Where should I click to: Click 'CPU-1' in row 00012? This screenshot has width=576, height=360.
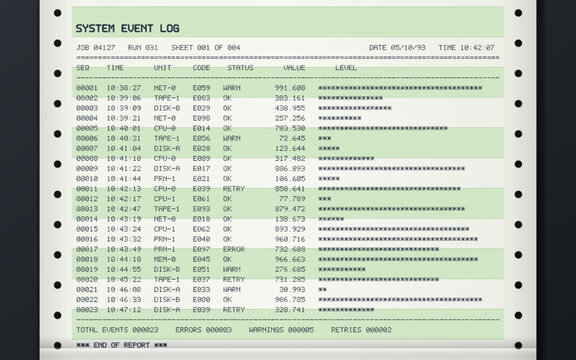tap(165, 199)
